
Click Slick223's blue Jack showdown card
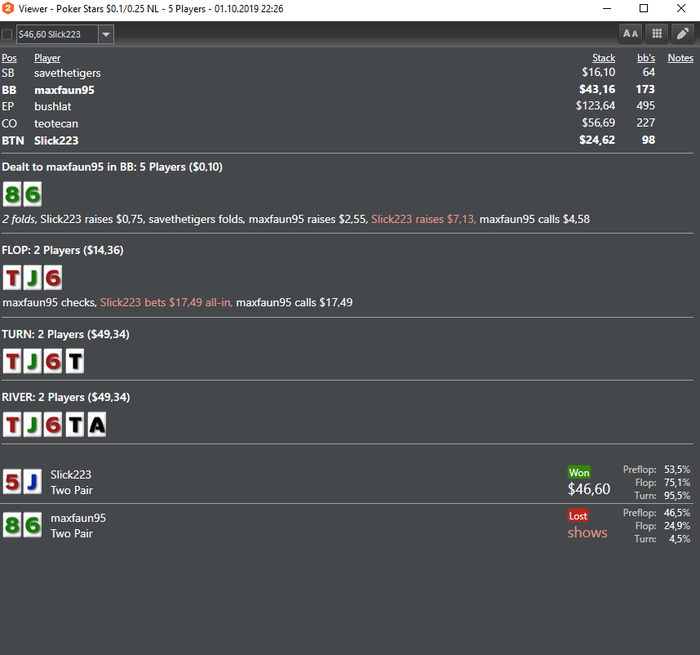(33, 481)
